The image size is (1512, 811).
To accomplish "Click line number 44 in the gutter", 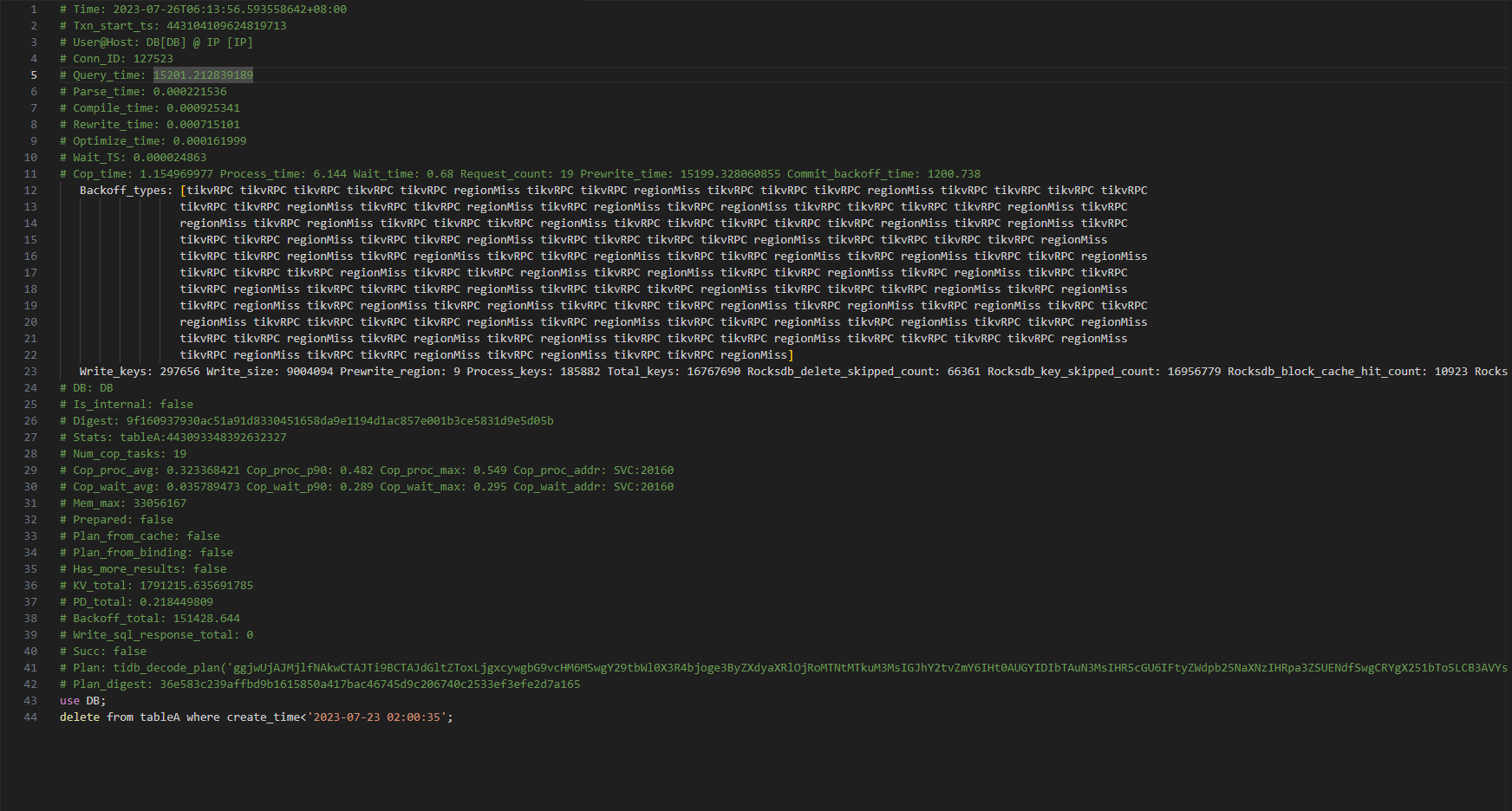I will 30,717.
